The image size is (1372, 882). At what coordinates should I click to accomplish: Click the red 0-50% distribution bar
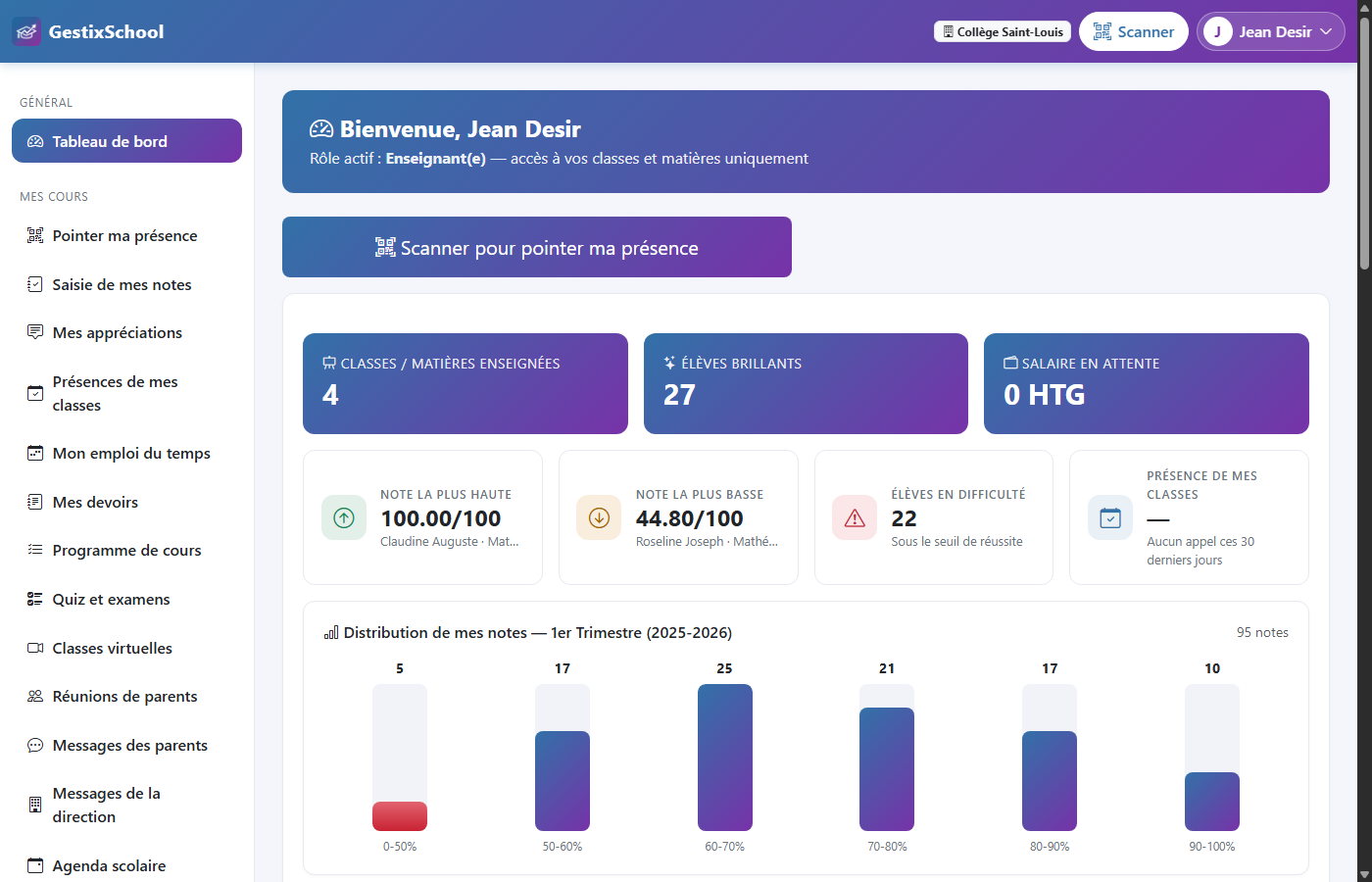[x=400, y=816]
